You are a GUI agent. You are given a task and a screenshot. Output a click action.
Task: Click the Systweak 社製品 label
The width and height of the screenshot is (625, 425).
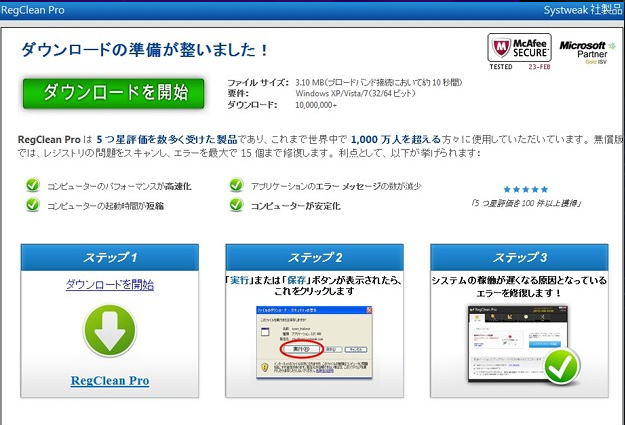(x=582, y=10)
